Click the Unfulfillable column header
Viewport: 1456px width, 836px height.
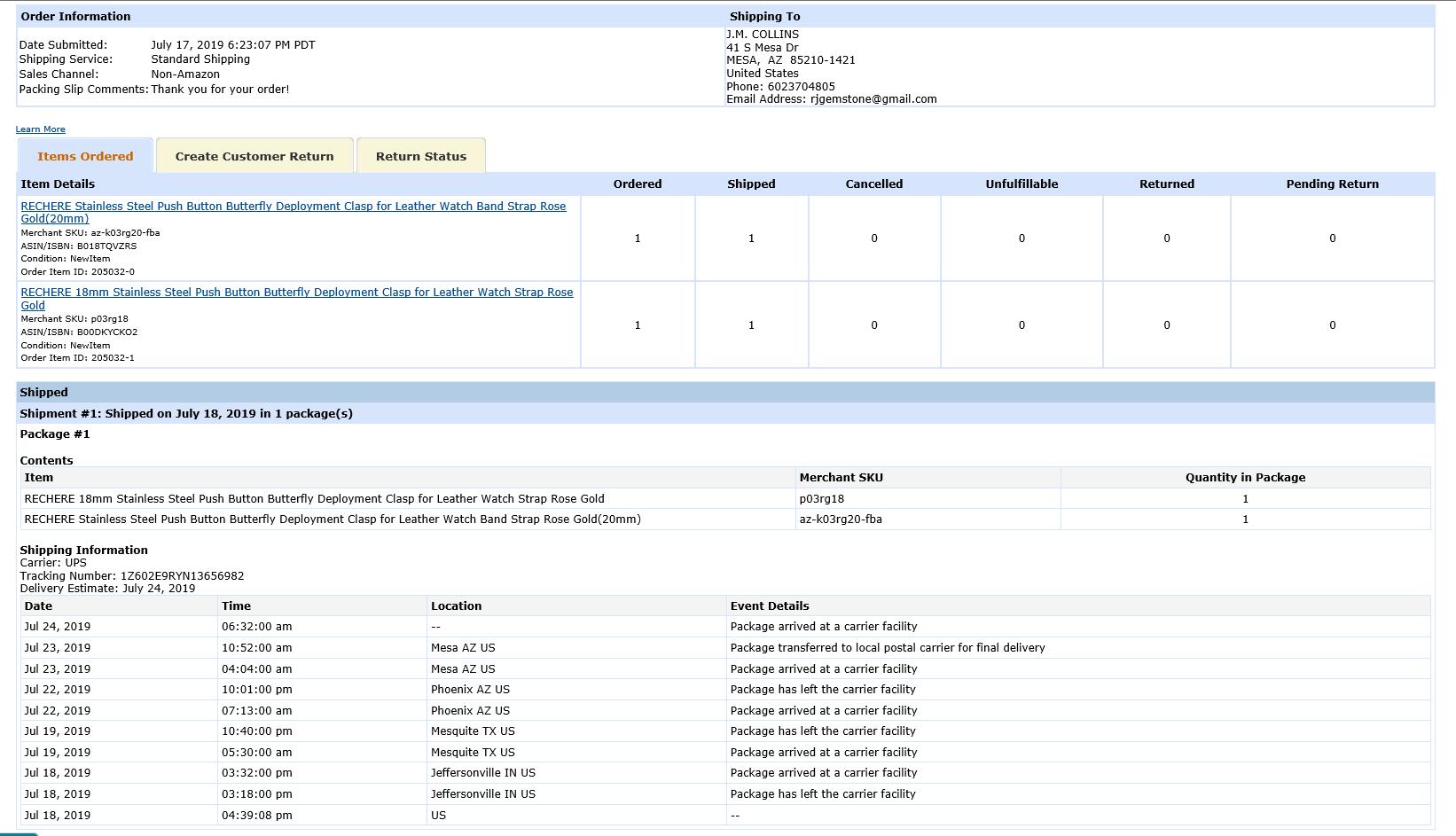coord(1021,184)
